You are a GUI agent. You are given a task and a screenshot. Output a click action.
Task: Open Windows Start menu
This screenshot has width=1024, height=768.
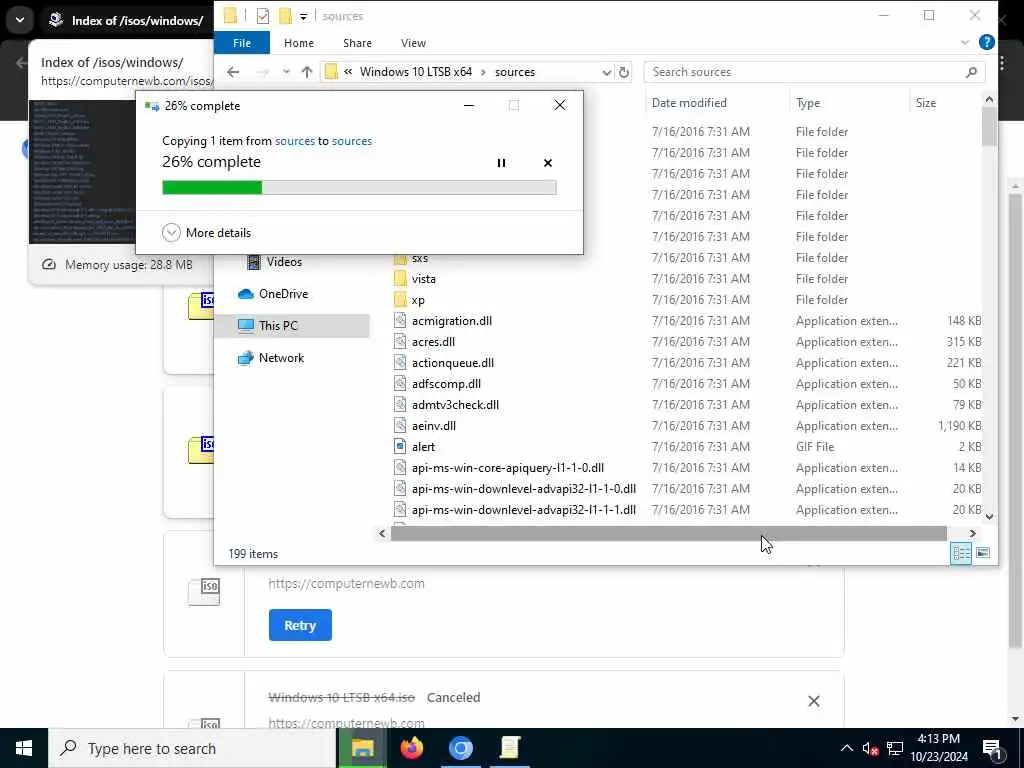tap(24, 748)
